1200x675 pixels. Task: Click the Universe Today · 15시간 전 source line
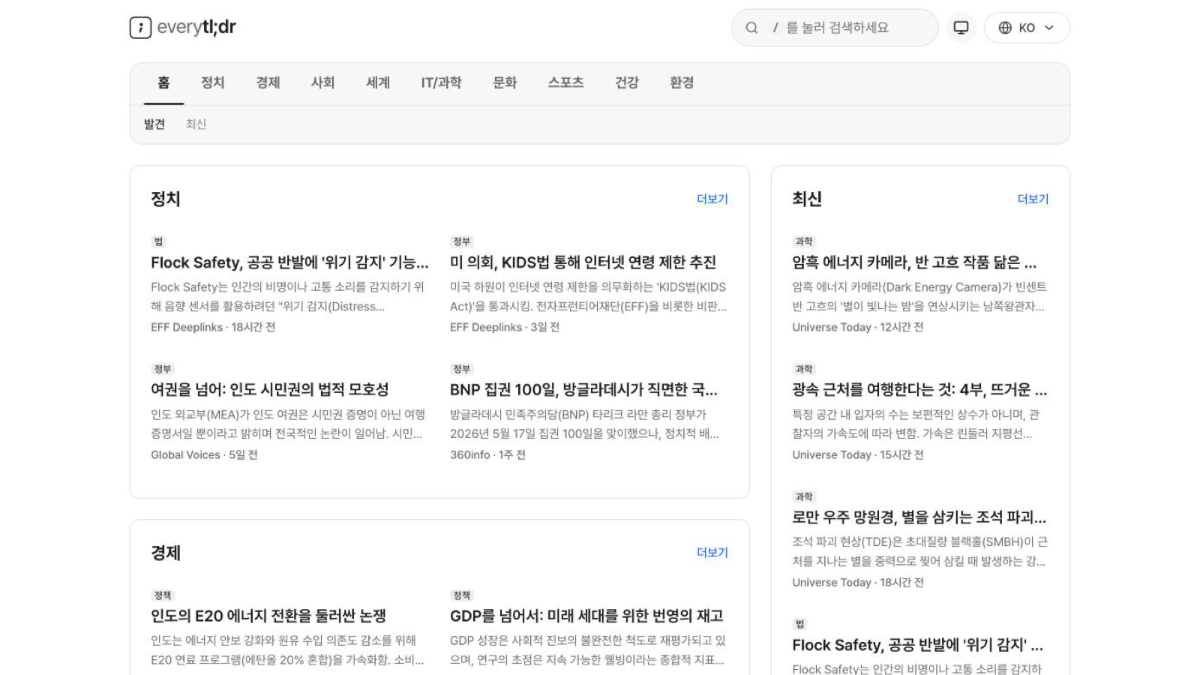[858, 455]
